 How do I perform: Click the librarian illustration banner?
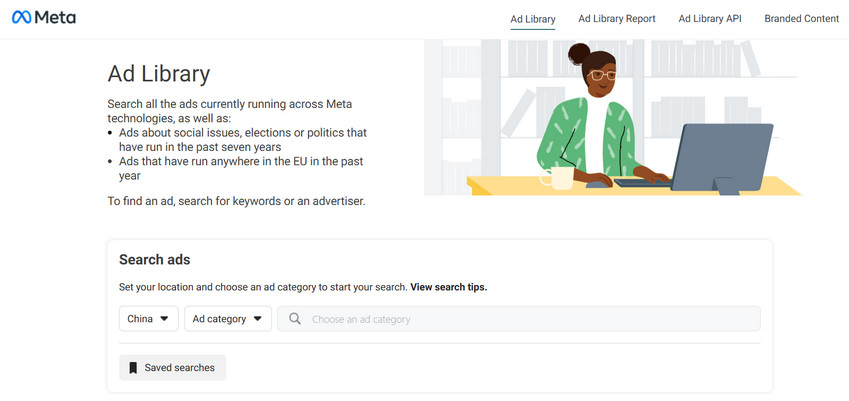tap(612, 117)
